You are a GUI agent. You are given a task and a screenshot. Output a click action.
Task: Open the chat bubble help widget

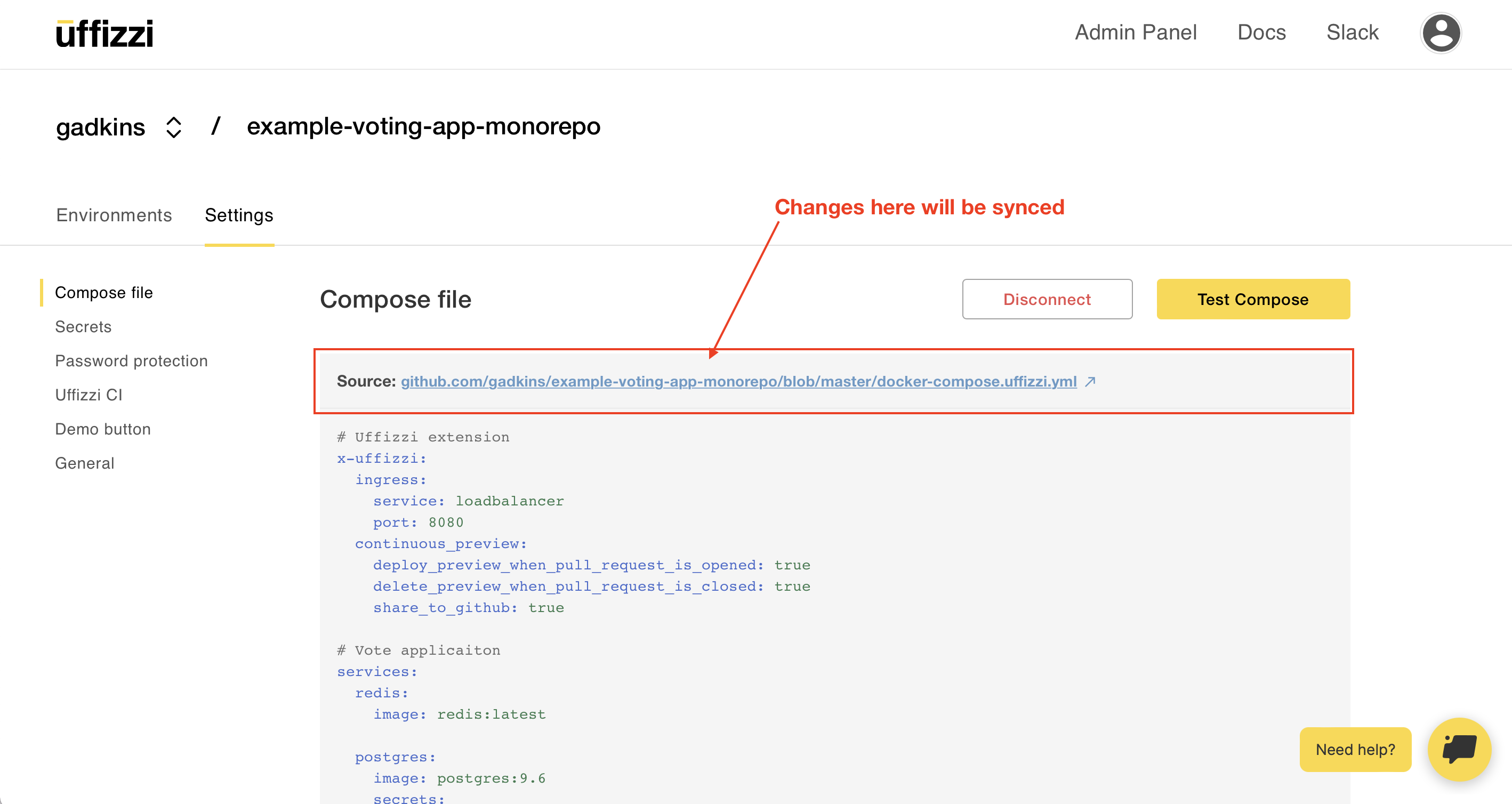click(x=1459, y=749)
